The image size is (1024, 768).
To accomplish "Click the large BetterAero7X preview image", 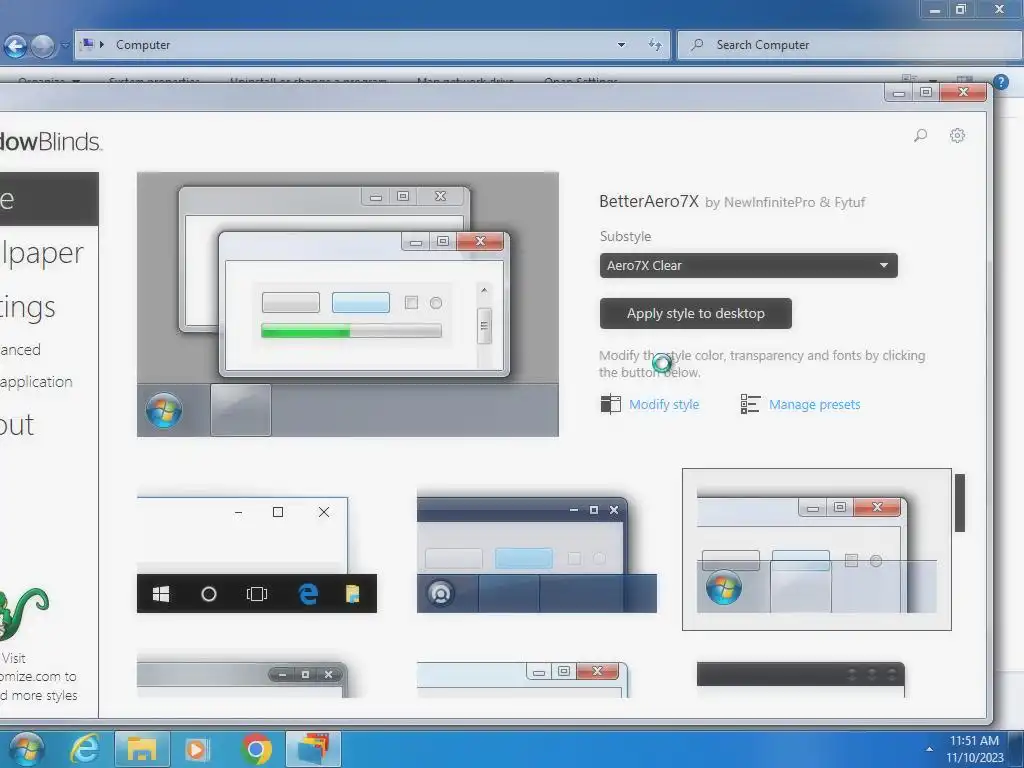I will pos(347,304).
